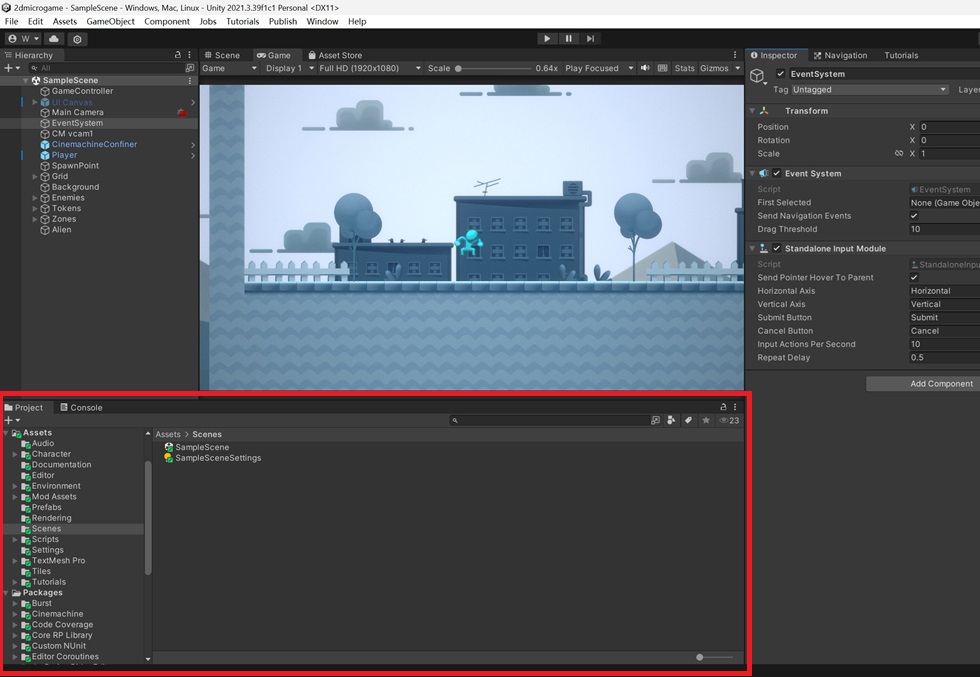This screenshot has height=677, width=980.
Task: Toggle Send Pointer Hover To Parent checkbox
Action: (914, 278)
